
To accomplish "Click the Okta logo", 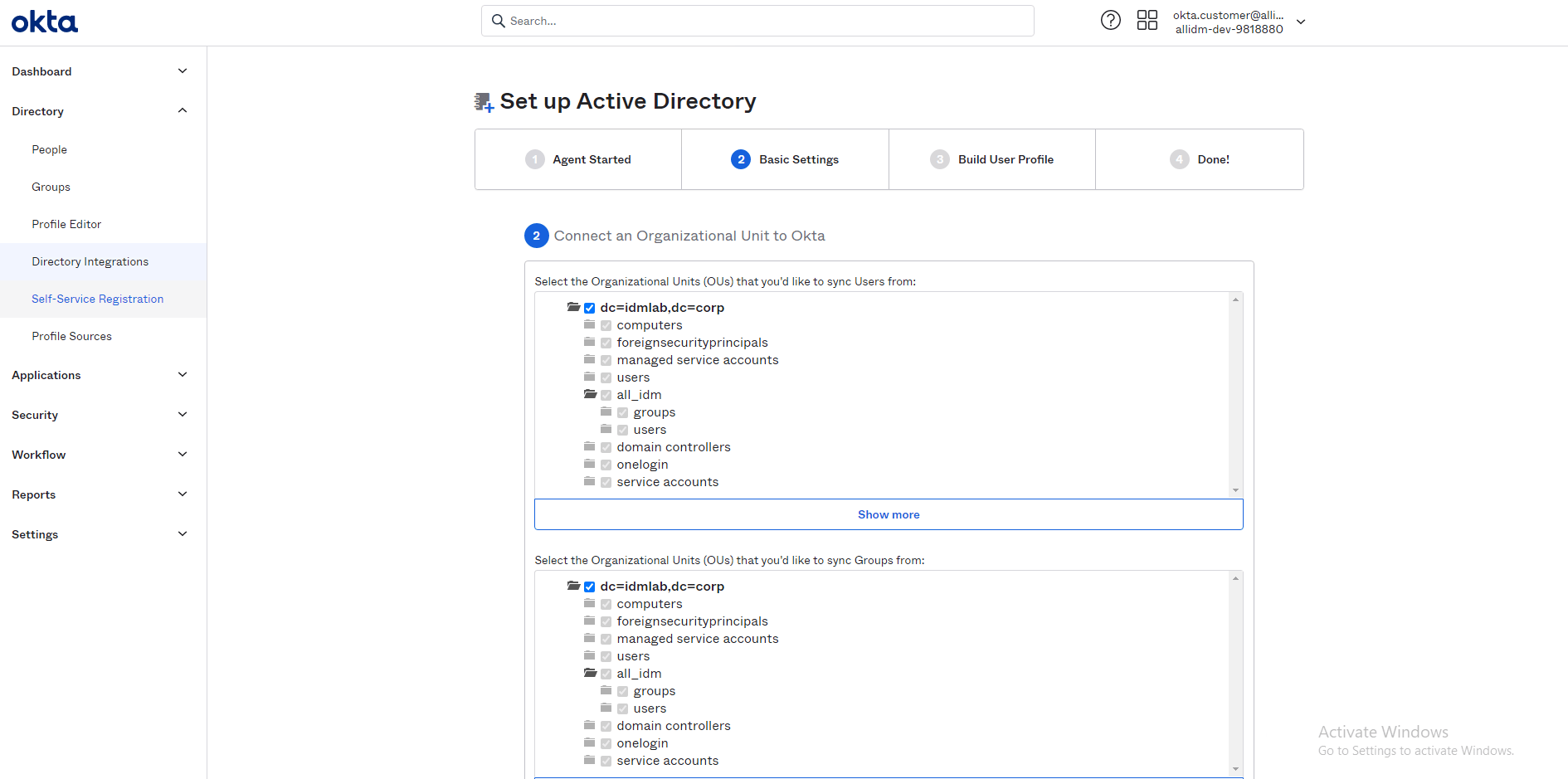I will pos(45,22).
